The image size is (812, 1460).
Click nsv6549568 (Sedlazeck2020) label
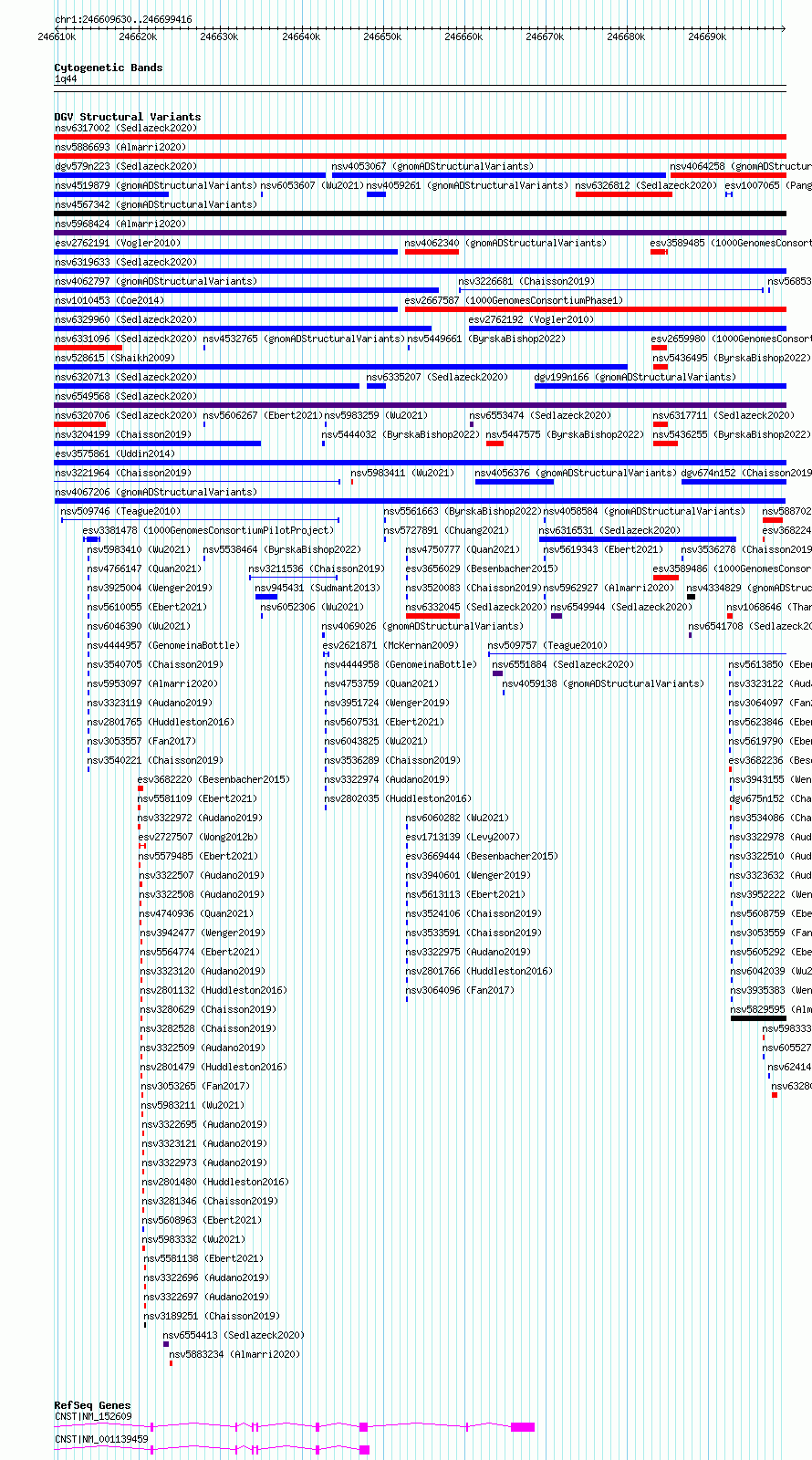tap(125, 396)
